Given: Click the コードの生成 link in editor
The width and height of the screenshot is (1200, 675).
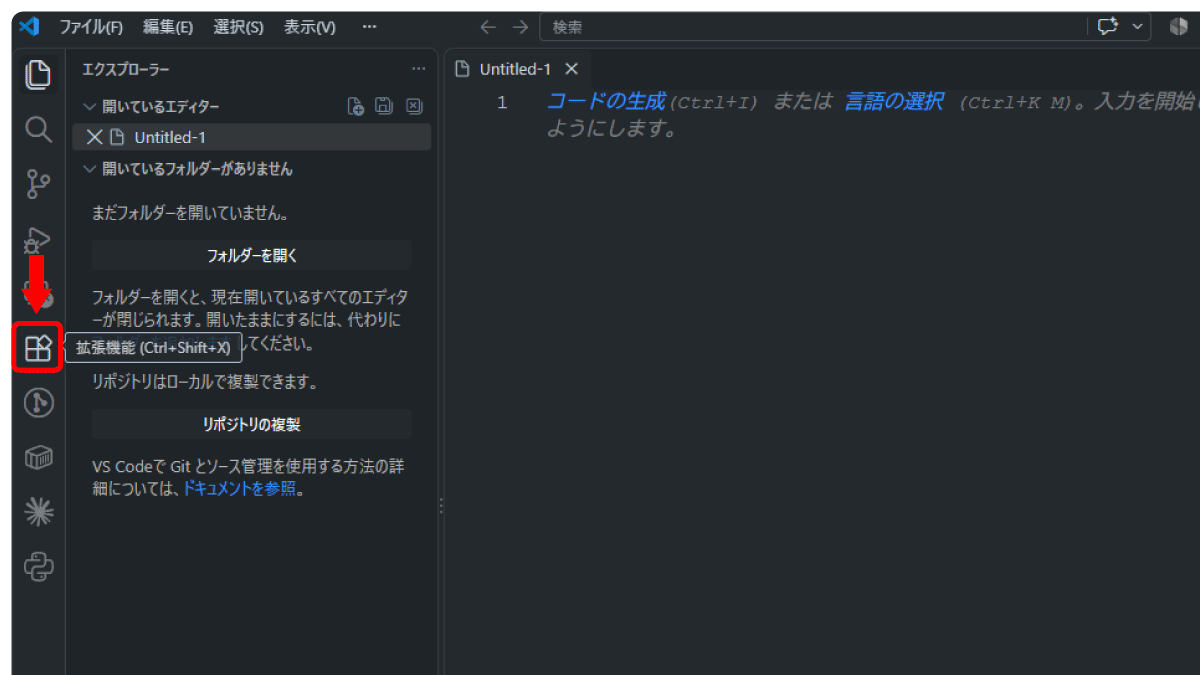Looking at the screenshot, I should coord(606,101).
